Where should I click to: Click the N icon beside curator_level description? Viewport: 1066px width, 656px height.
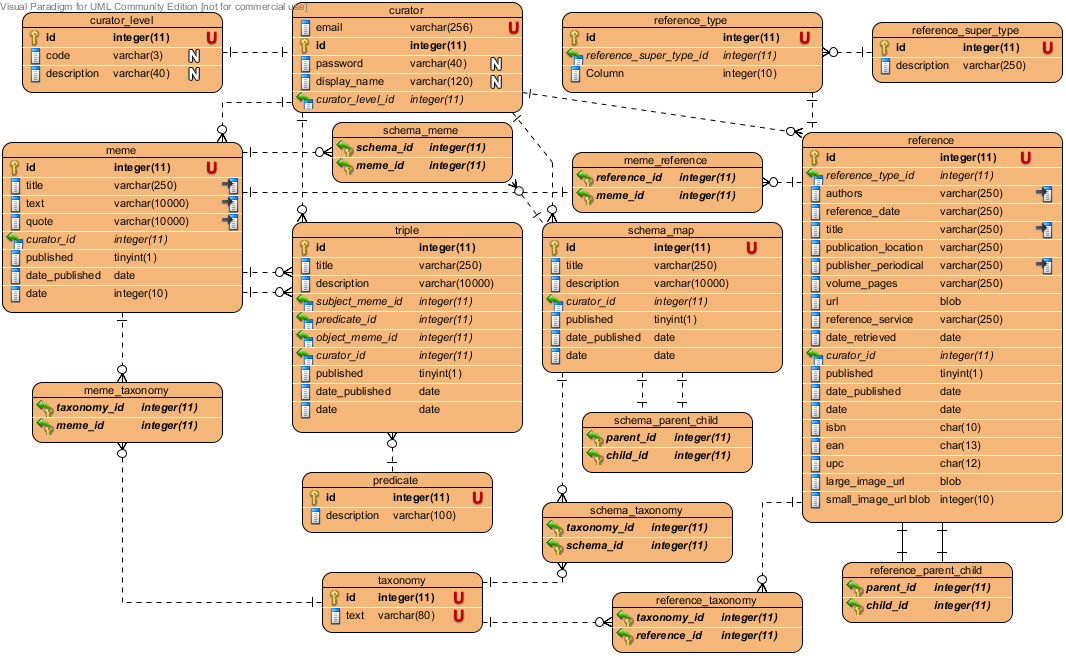(195, 74)
